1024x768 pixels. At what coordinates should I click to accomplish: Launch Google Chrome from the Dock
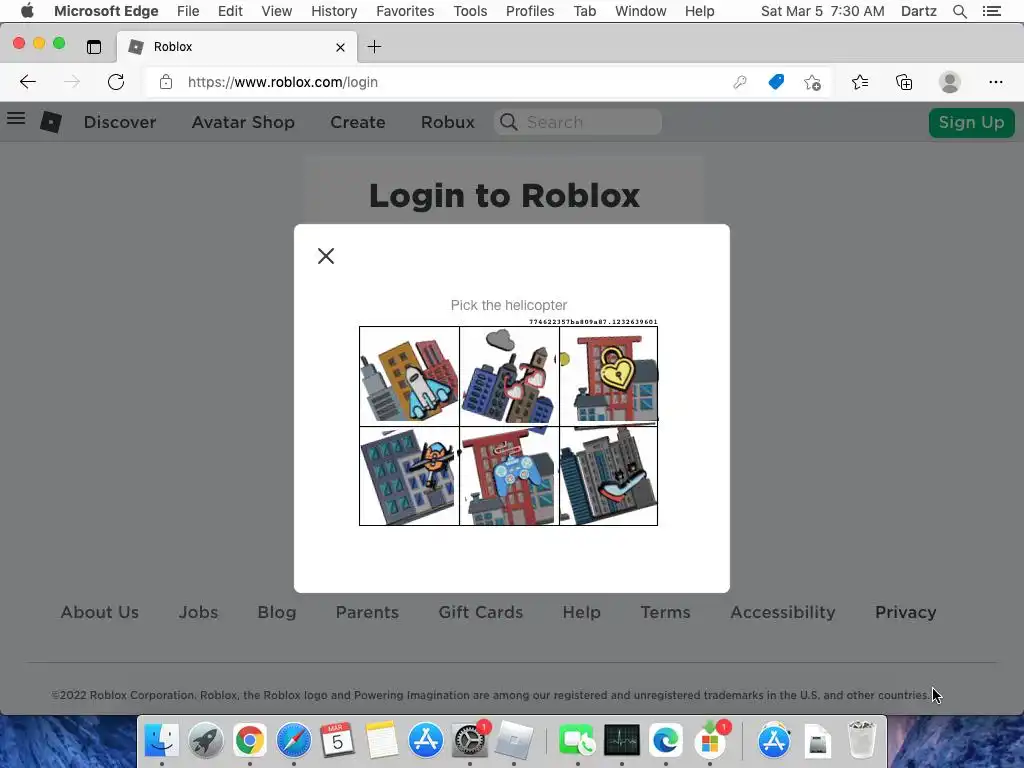pos(249,741)
